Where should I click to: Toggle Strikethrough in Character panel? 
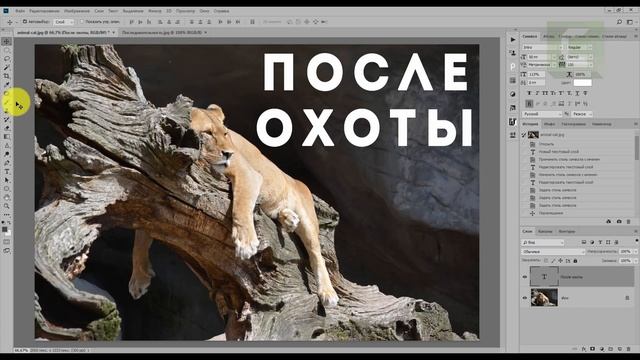tap(585, 93)
